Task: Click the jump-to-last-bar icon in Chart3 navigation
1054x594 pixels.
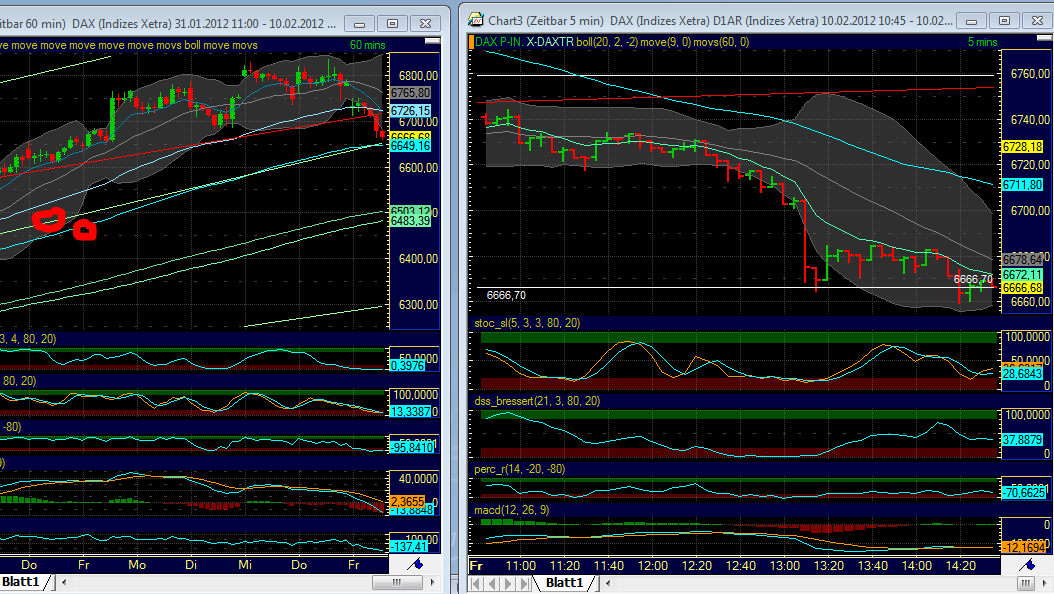Action: coord(523,583)
